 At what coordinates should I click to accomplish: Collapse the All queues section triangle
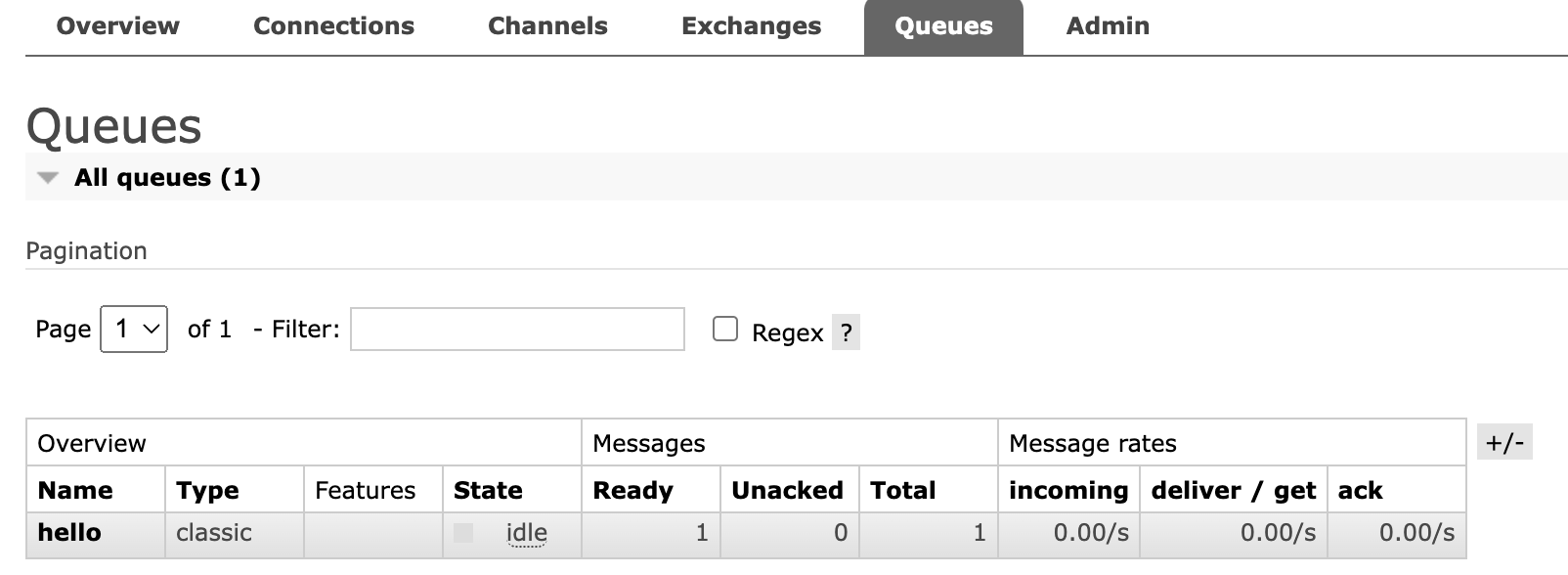(47, 178)
